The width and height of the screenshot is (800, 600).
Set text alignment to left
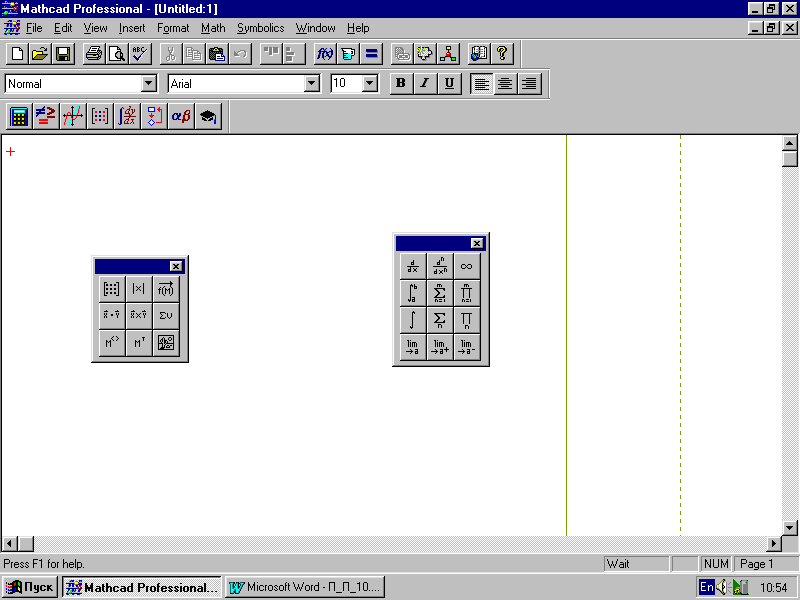click(481, 84)
